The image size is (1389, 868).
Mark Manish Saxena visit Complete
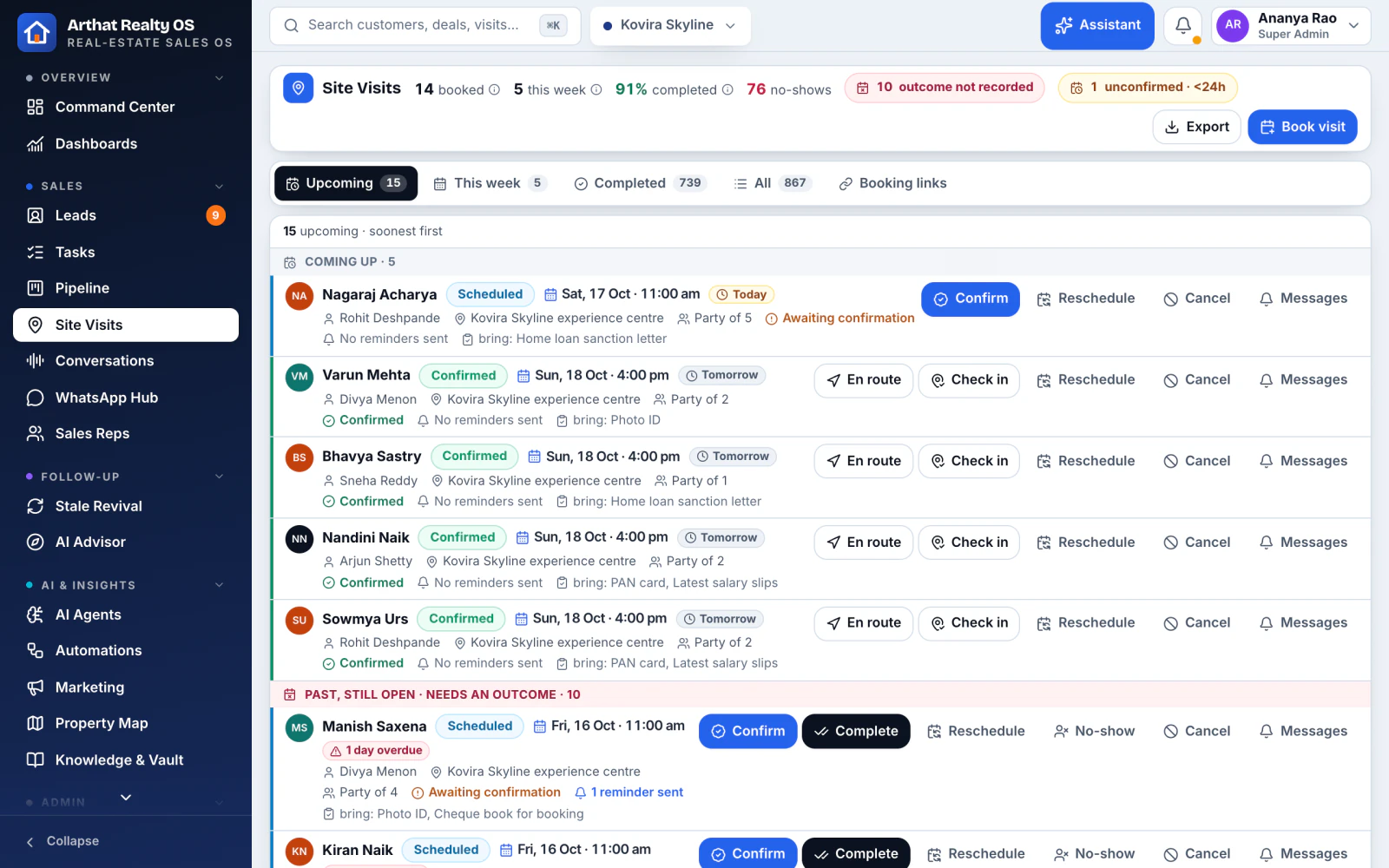click(x=856, y=731)
